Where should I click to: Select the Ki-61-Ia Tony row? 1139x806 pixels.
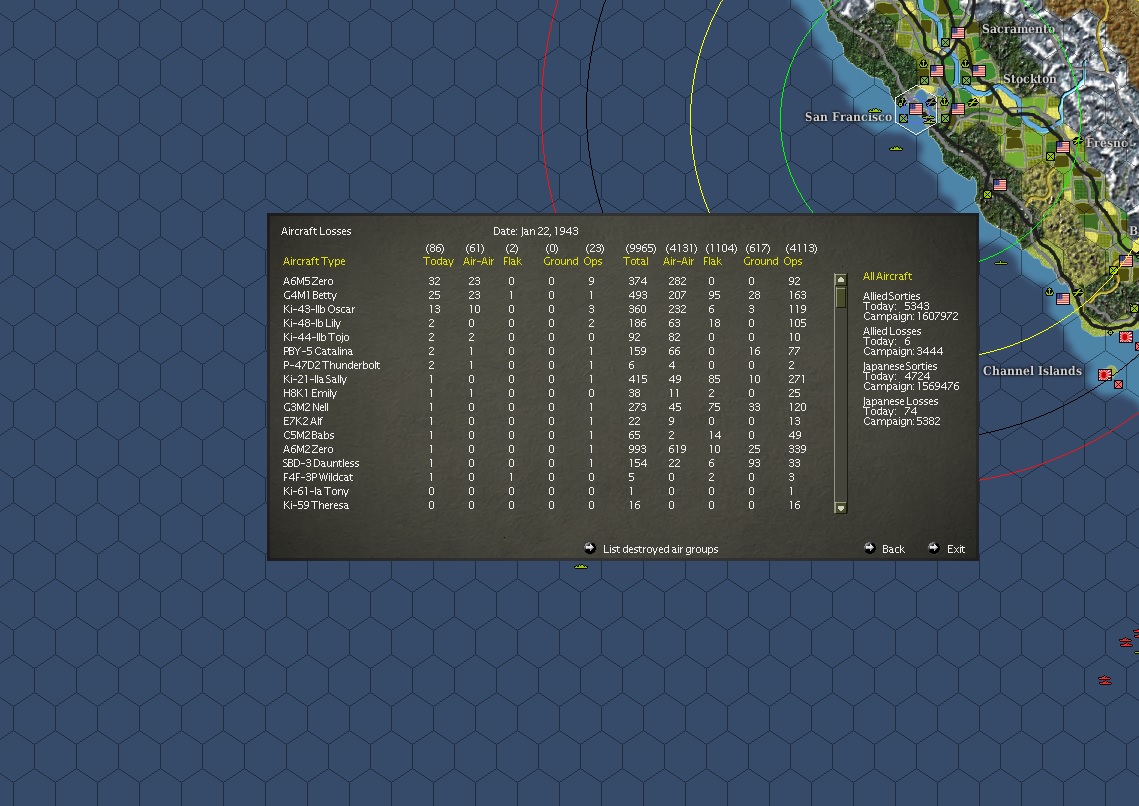pos(545,491)
